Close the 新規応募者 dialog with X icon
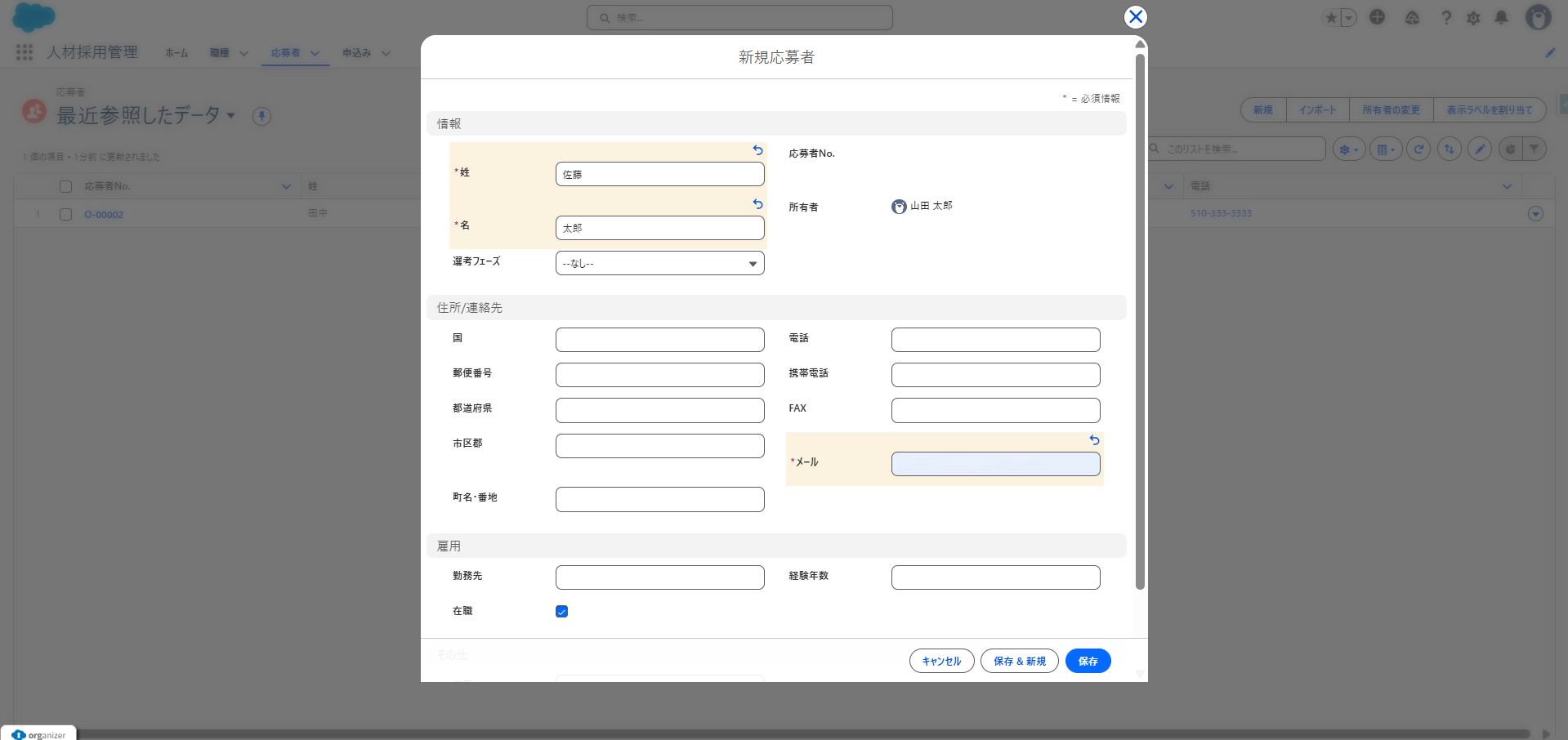The image size is (1568, 740). coord(1135,17)
